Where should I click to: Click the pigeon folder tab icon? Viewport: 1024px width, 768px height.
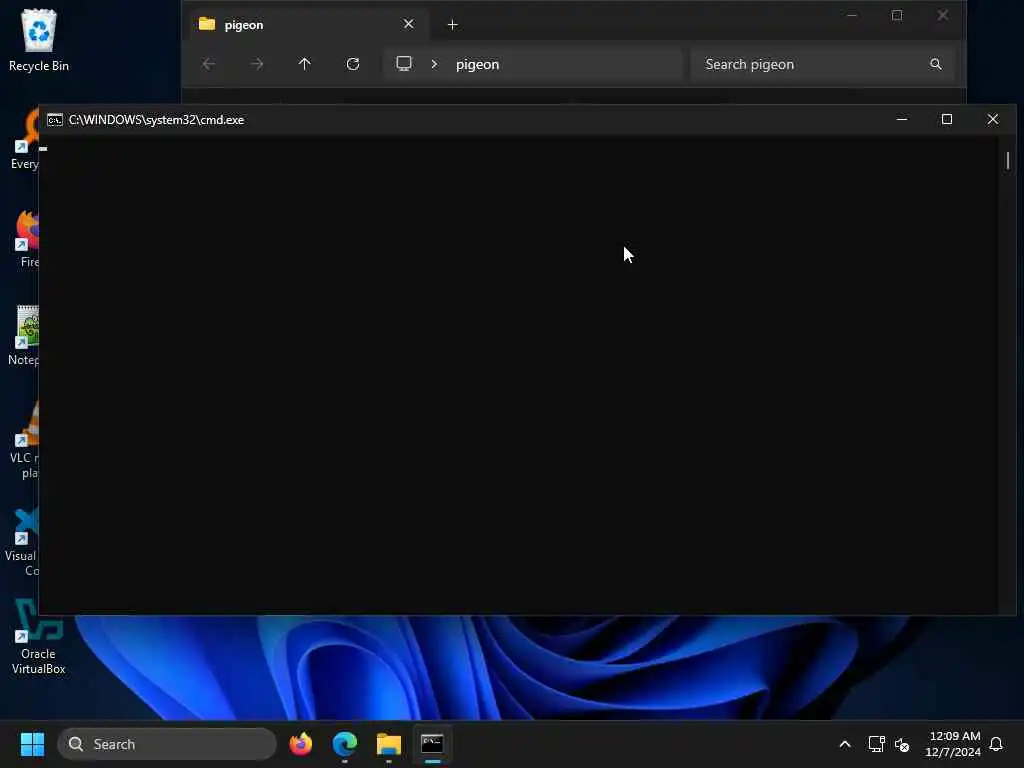coord(207,24)
